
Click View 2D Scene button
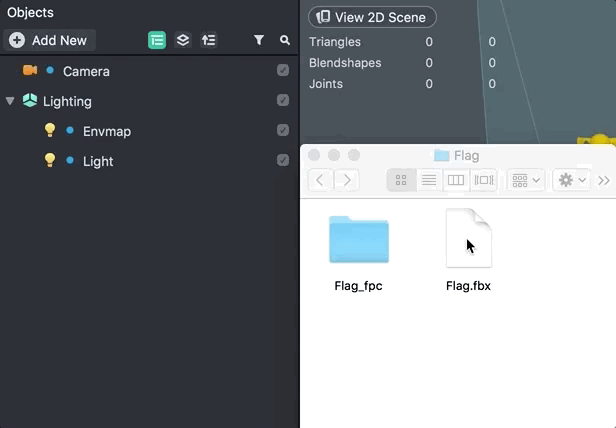tap(372, 17)
